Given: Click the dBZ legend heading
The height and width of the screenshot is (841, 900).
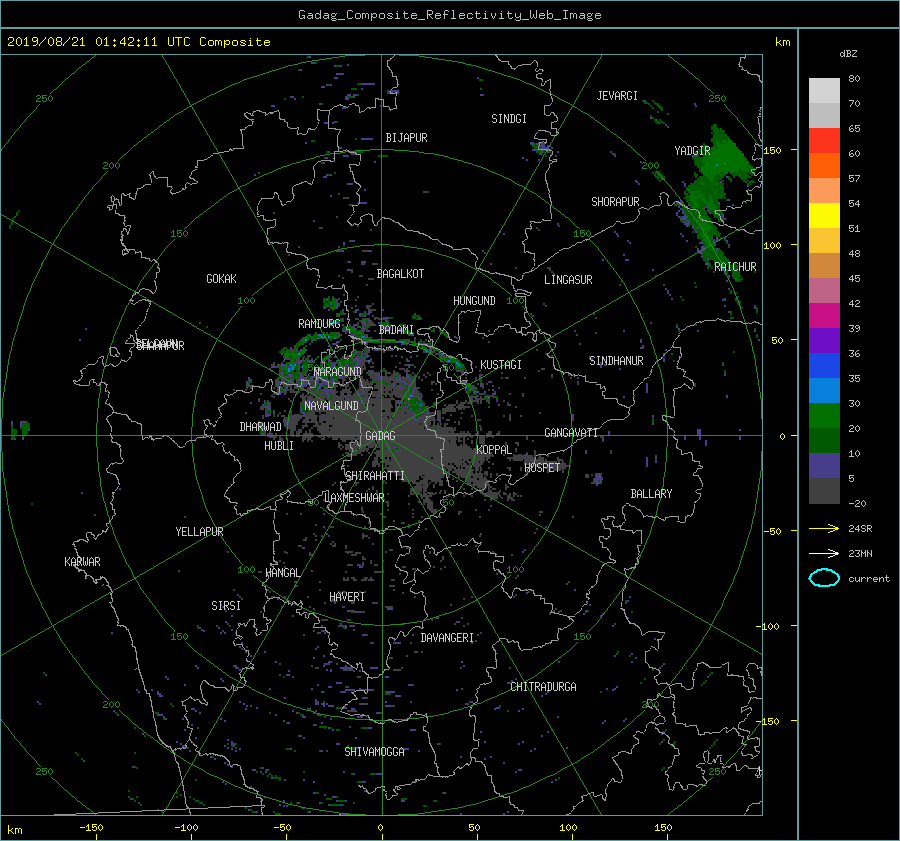Looking at the screenshot, I should [x=848, y=54].
